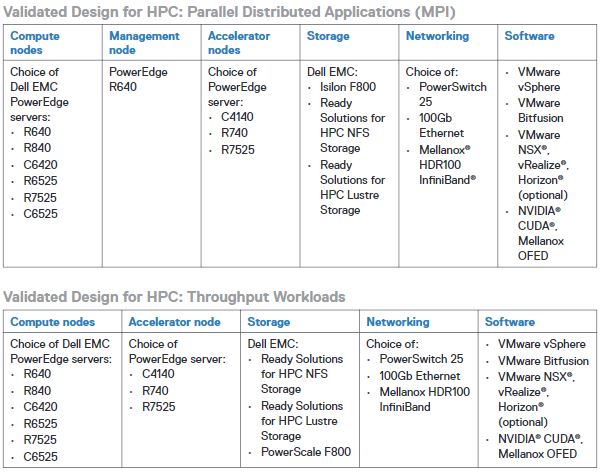
Task: Click the Software header in MPI table
Action: point(529,36)
